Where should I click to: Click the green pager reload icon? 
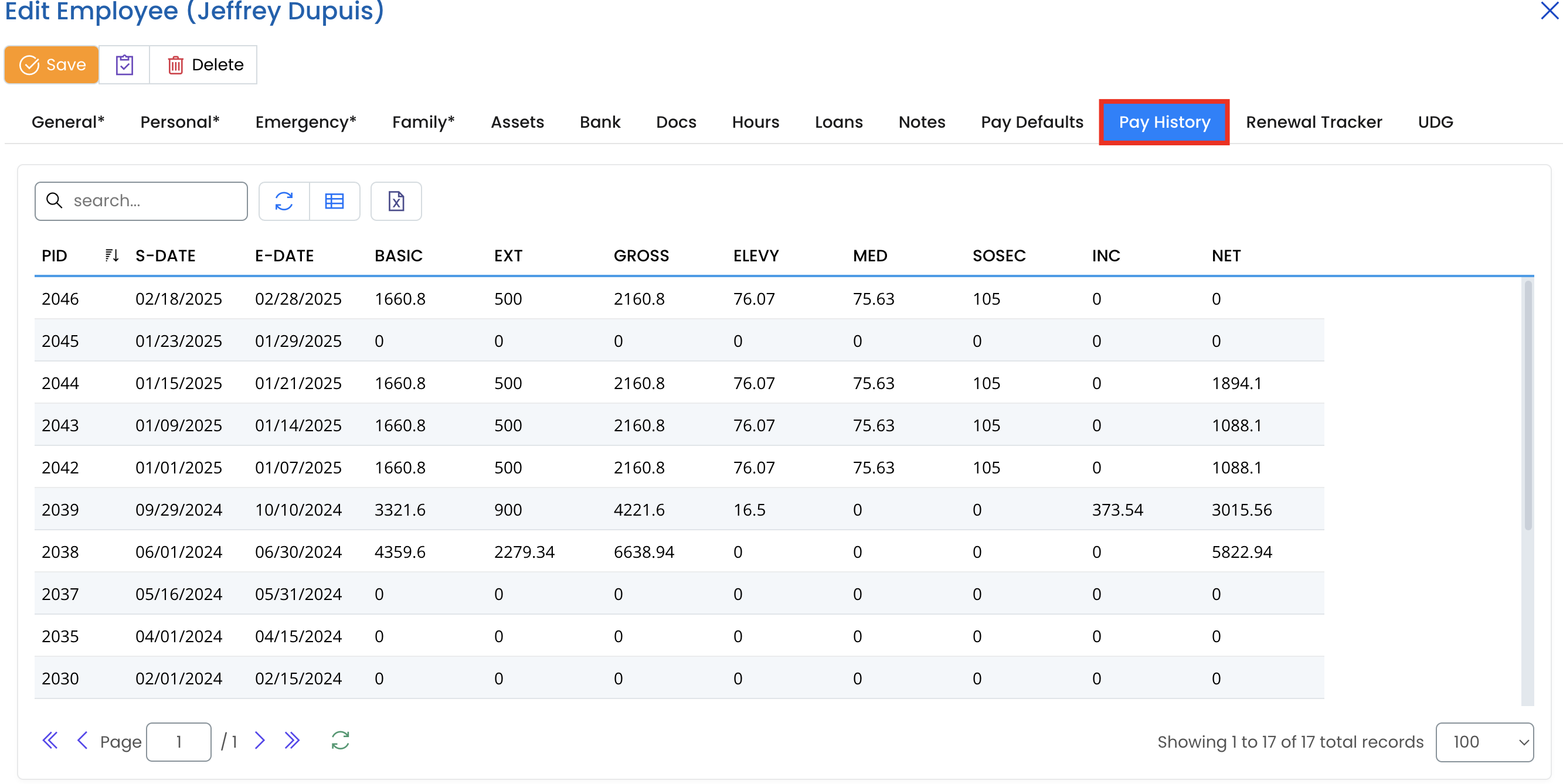[x=341, y=741]
